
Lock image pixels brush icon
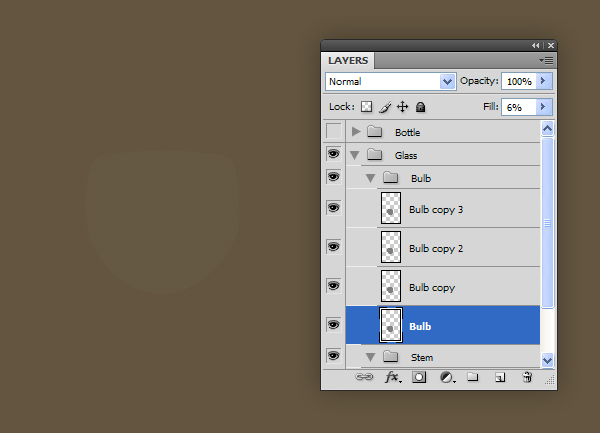pyautogui.click(x=385, y=107)
